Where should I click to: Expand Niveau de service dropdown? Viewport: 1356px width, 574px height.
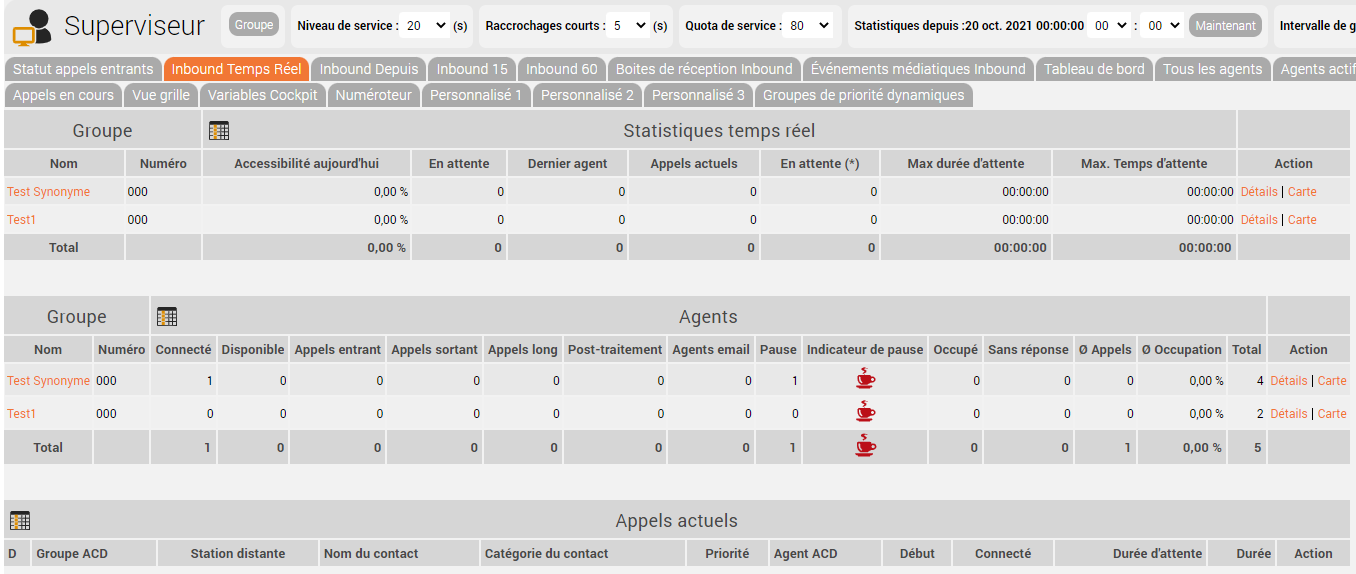tap(424, 26)
